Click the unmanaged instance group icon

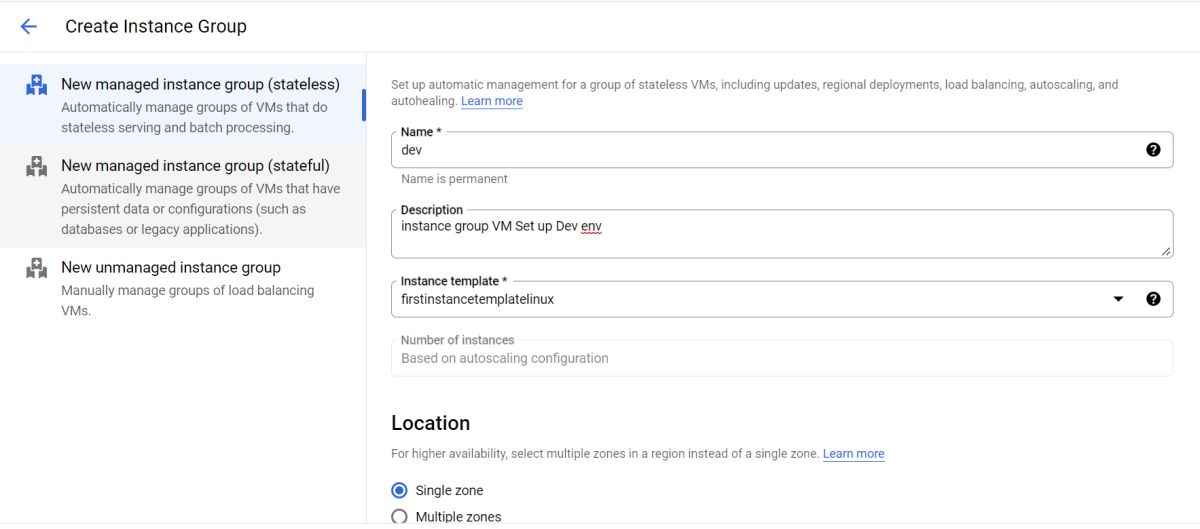coord(37,268)
